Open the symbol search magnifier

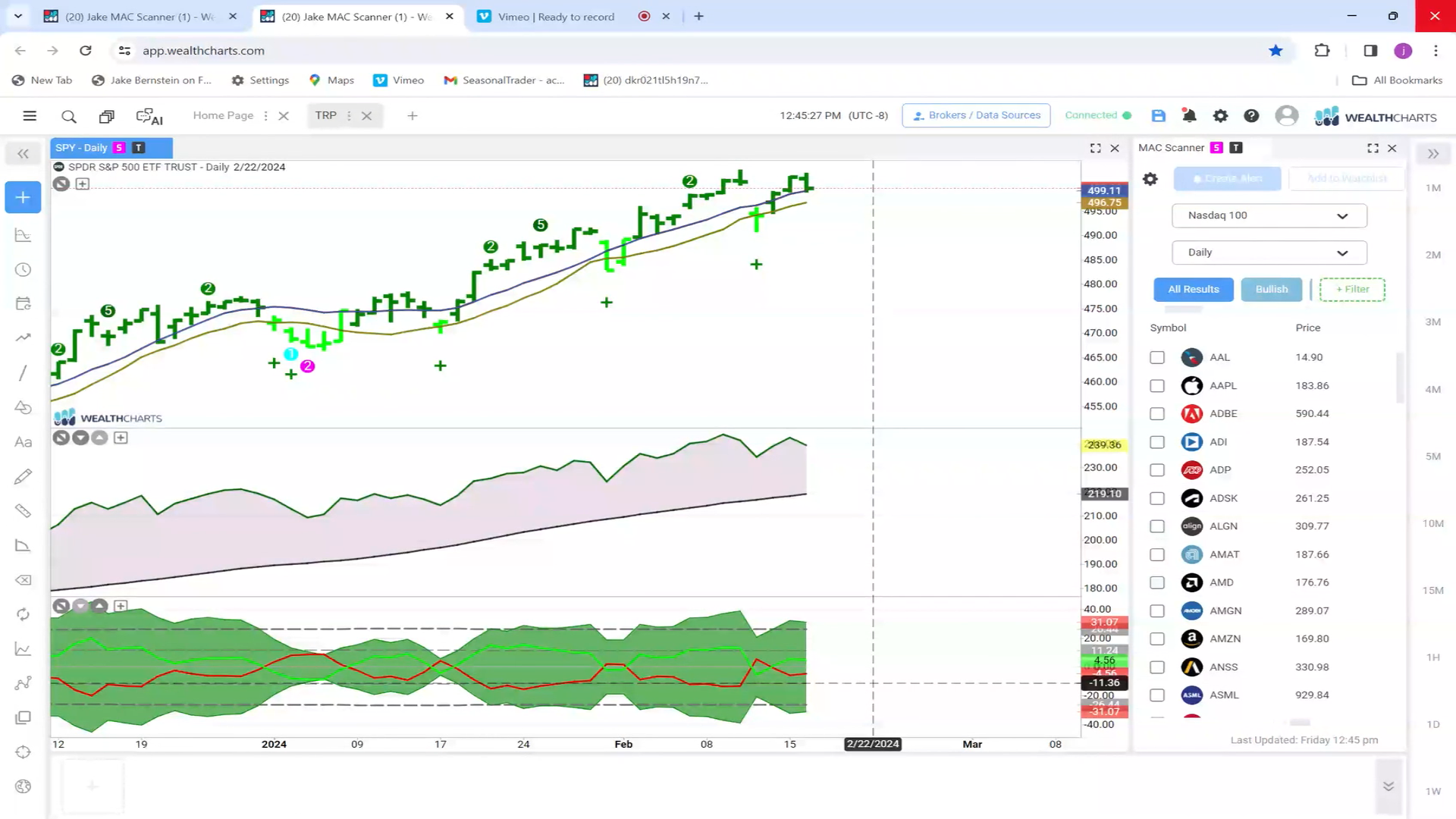click(69, 116)
